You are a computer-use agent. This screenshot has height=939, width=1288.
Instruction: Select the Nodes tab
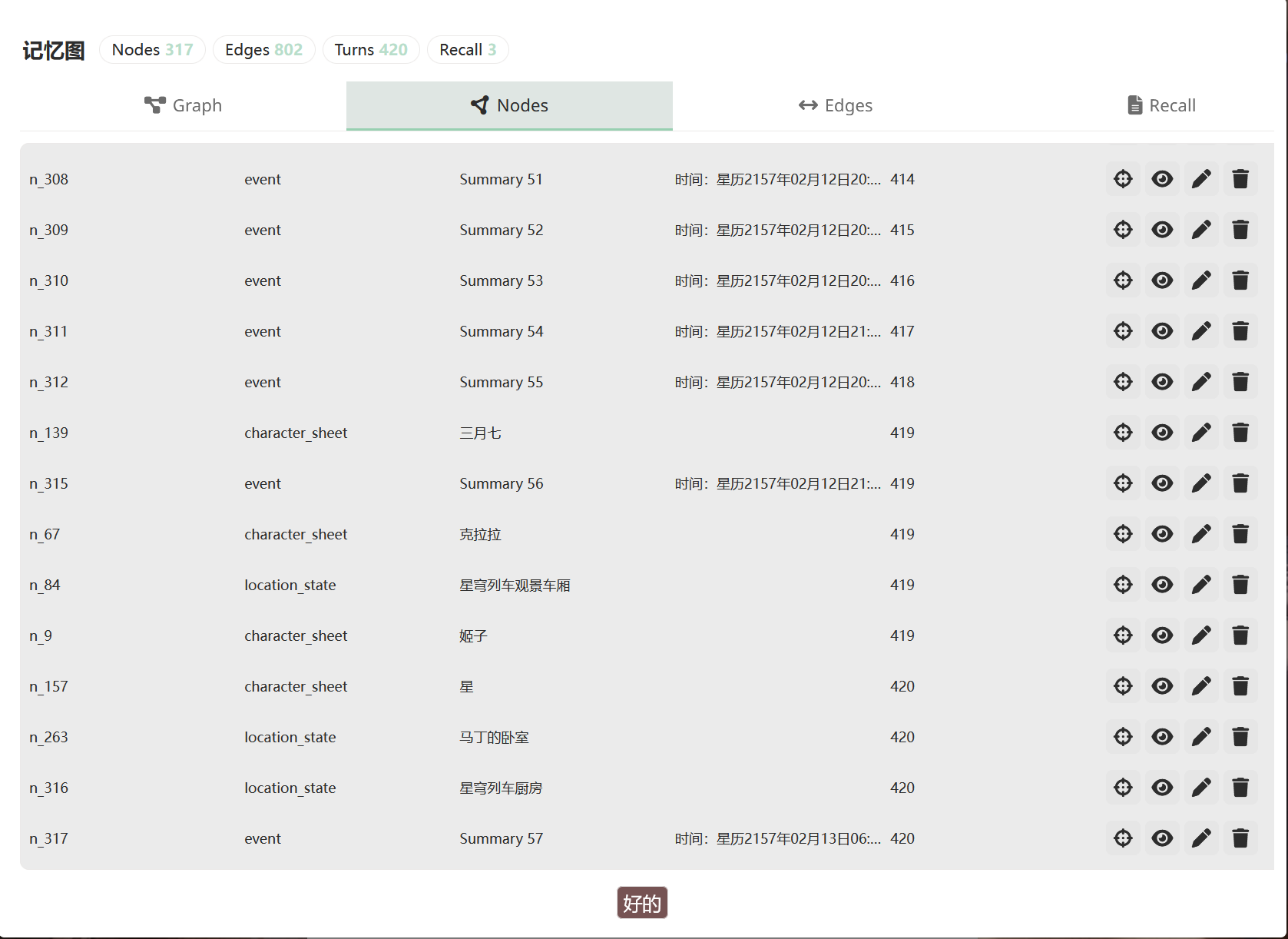click(x=509, y=105)
